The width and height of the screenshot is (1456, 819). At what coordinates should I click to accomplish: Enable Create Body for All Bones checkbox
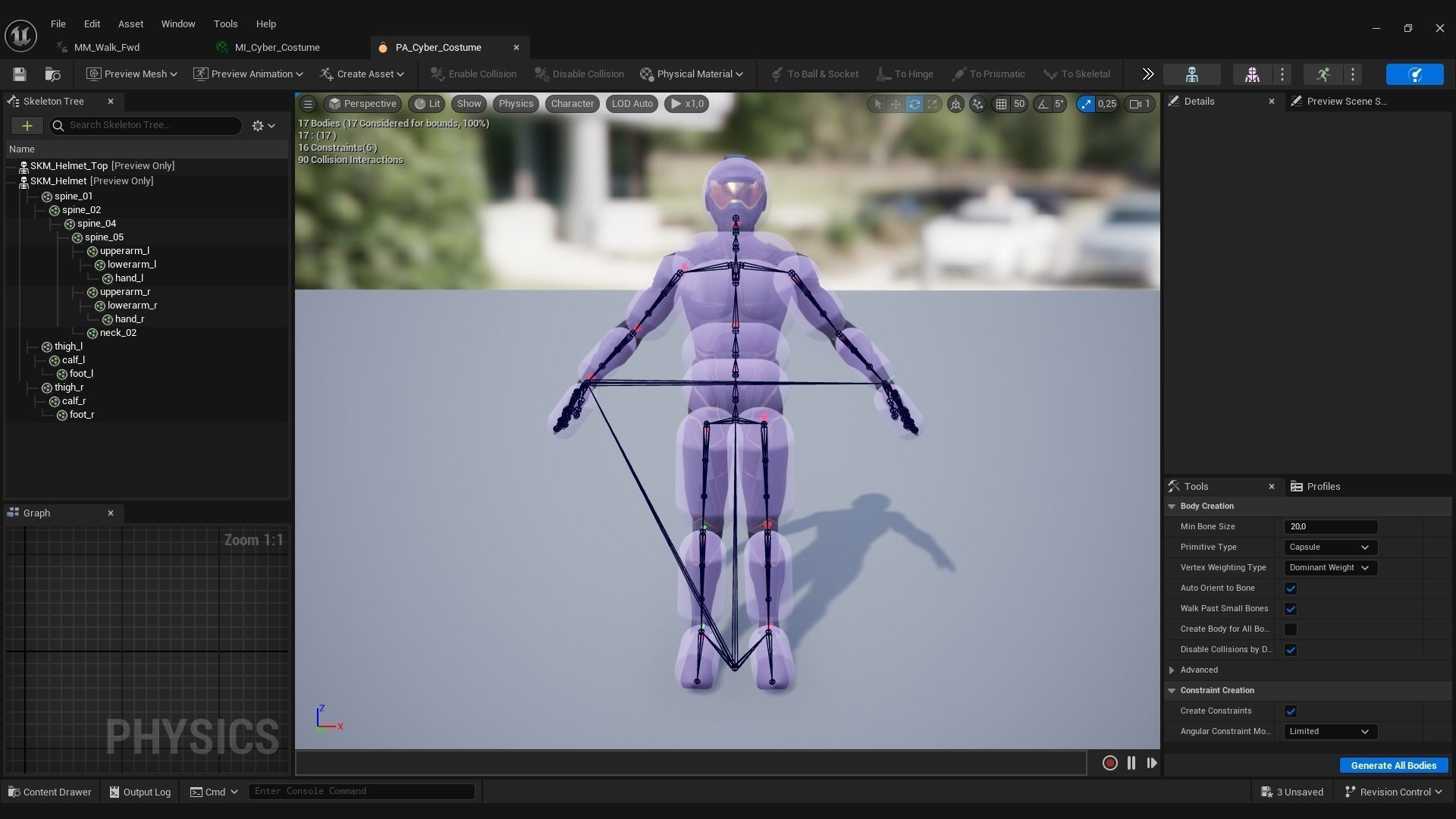click(x=1291, y=629)
